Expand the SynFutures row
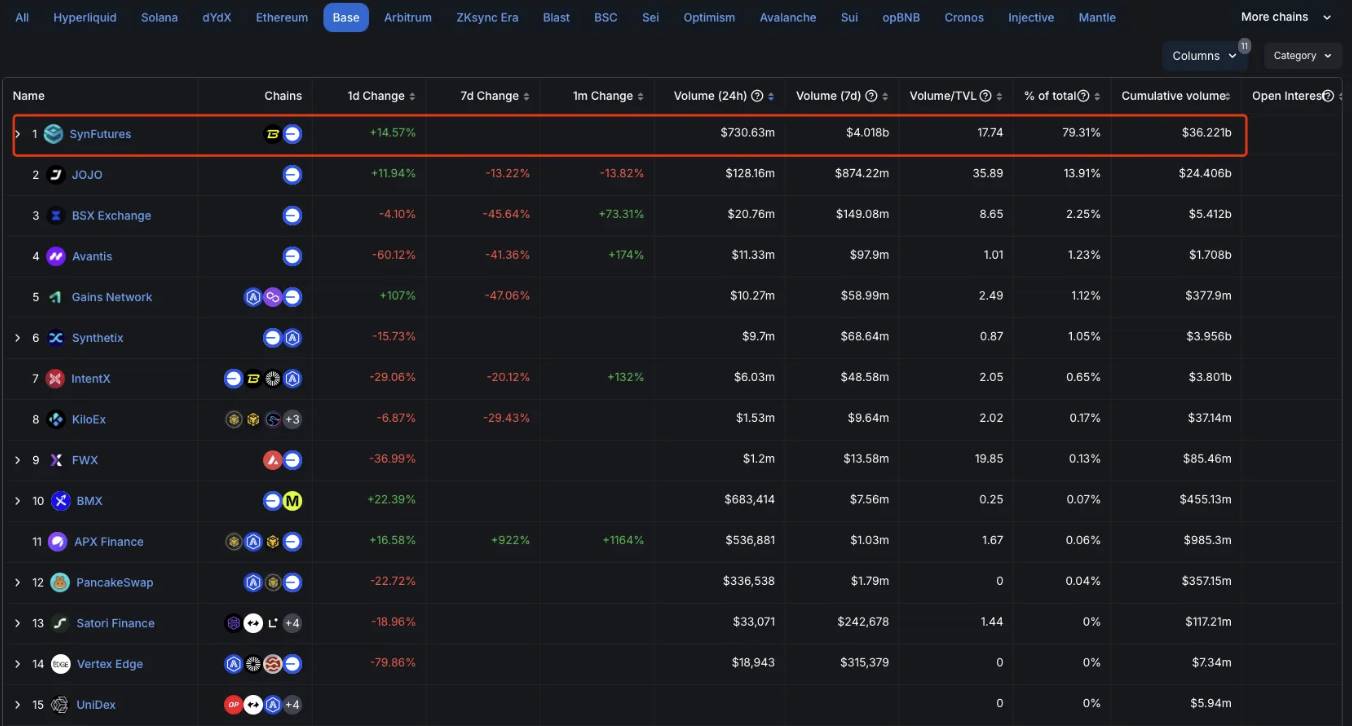The height and width of the screenshot is (726, 1352). click(x=17, y=134)
